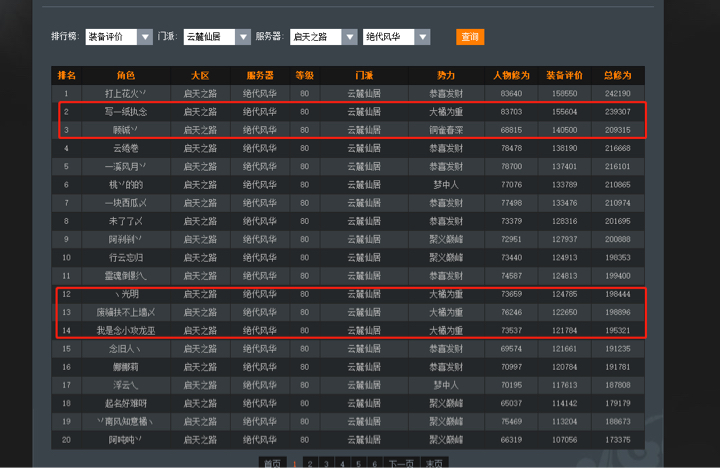Expand the server dropdown showing 绝代风华
Screen dimensions: 720x468
(x=396, y=37)
